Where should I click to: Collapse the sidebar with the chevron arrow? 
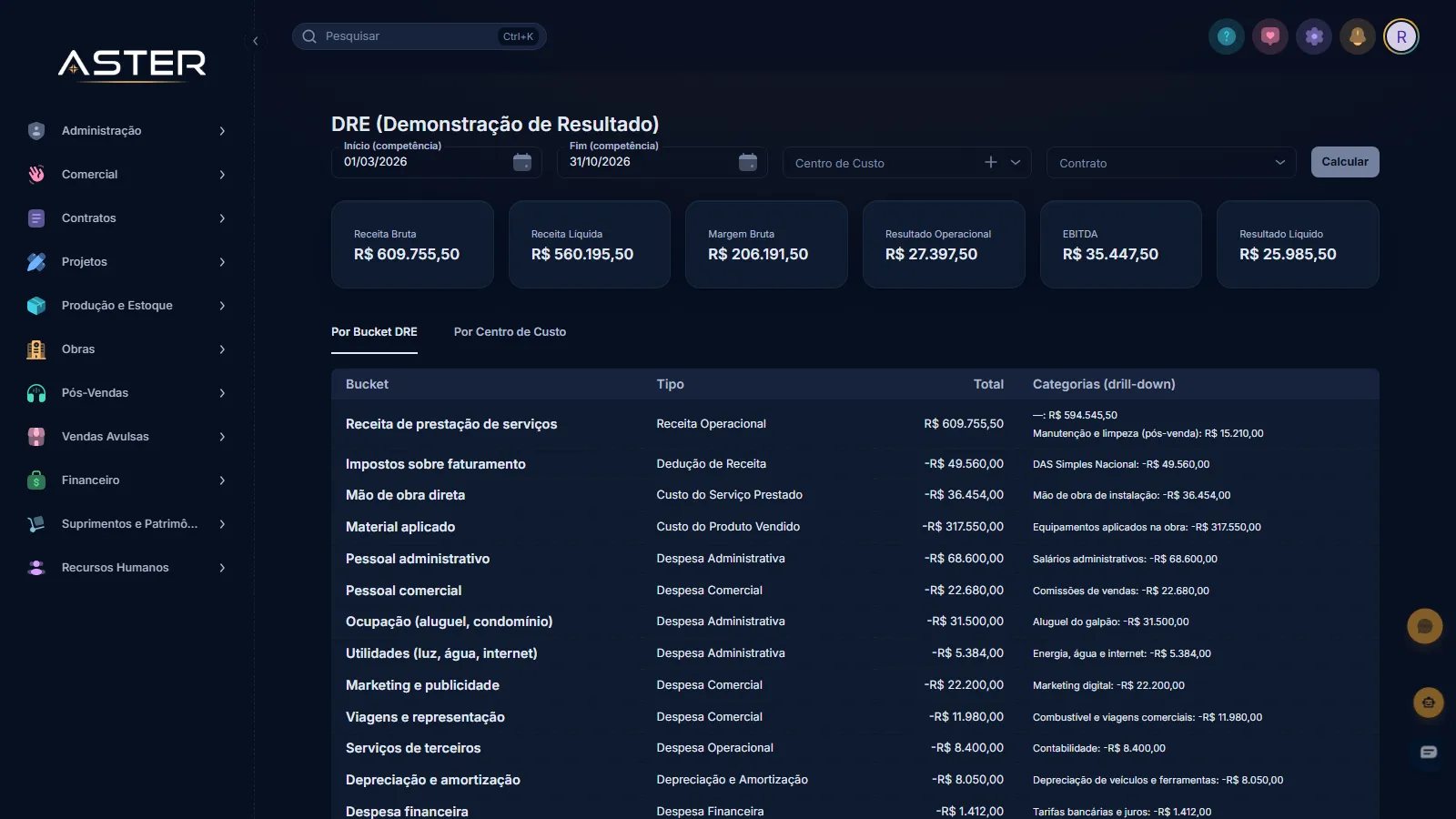point(256,41)
